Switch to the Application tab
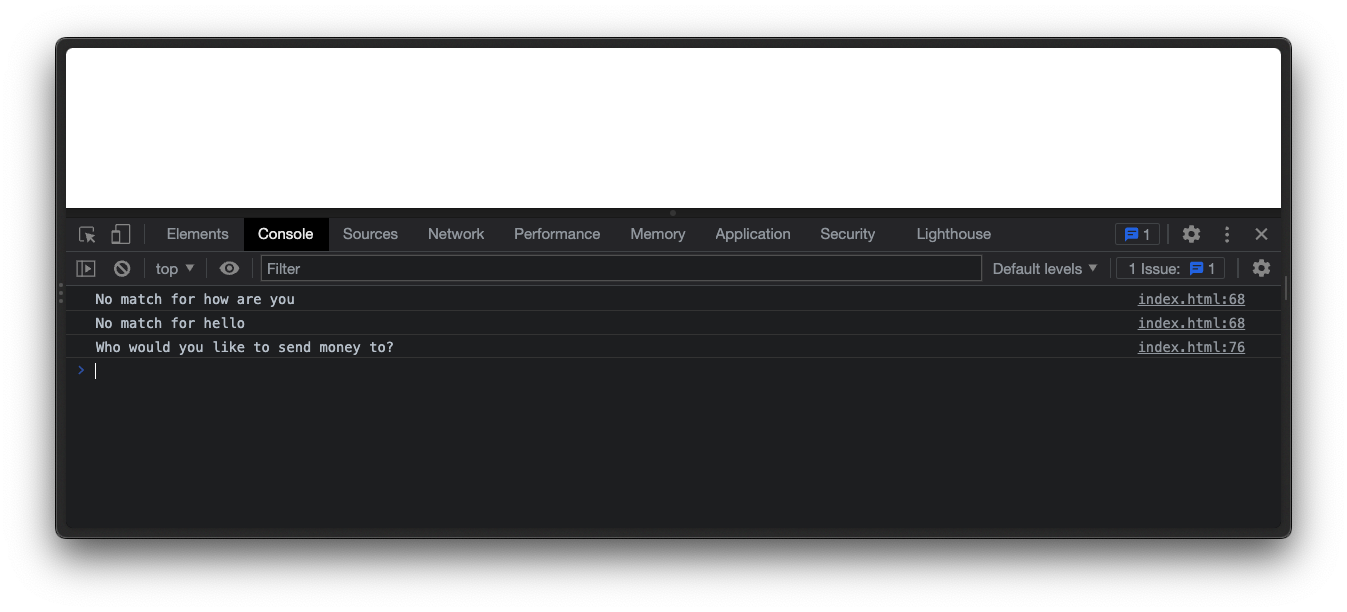The image size is (1347, 612). click(752, 234)
